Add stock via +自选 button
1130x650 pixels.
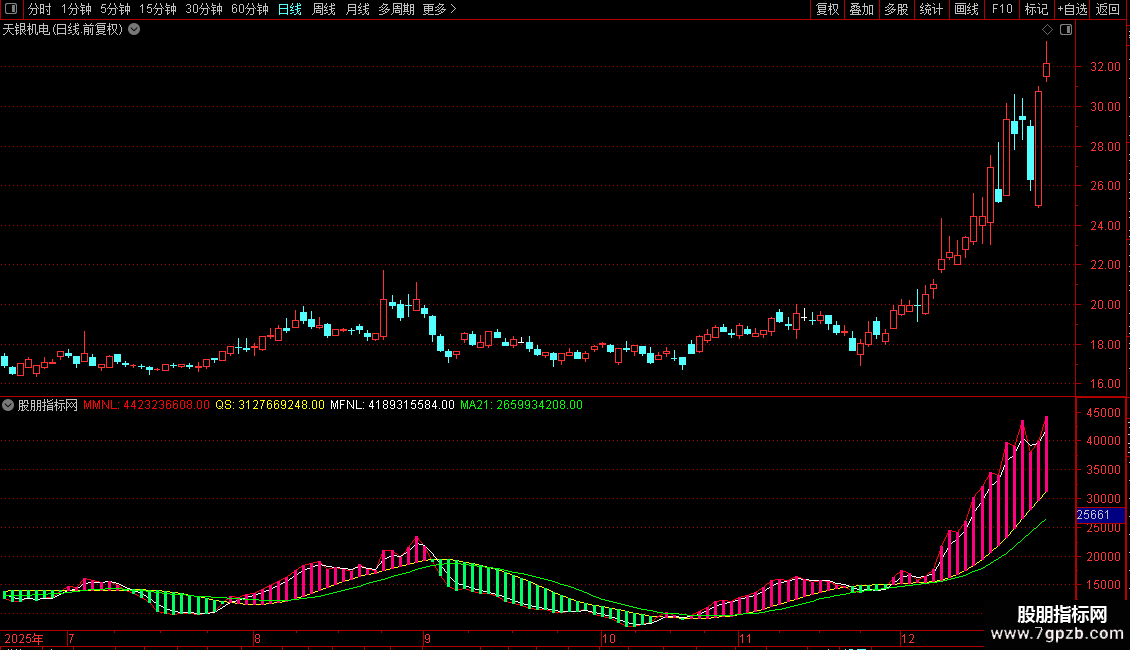pyautogui.click(x=1072, y=9)
